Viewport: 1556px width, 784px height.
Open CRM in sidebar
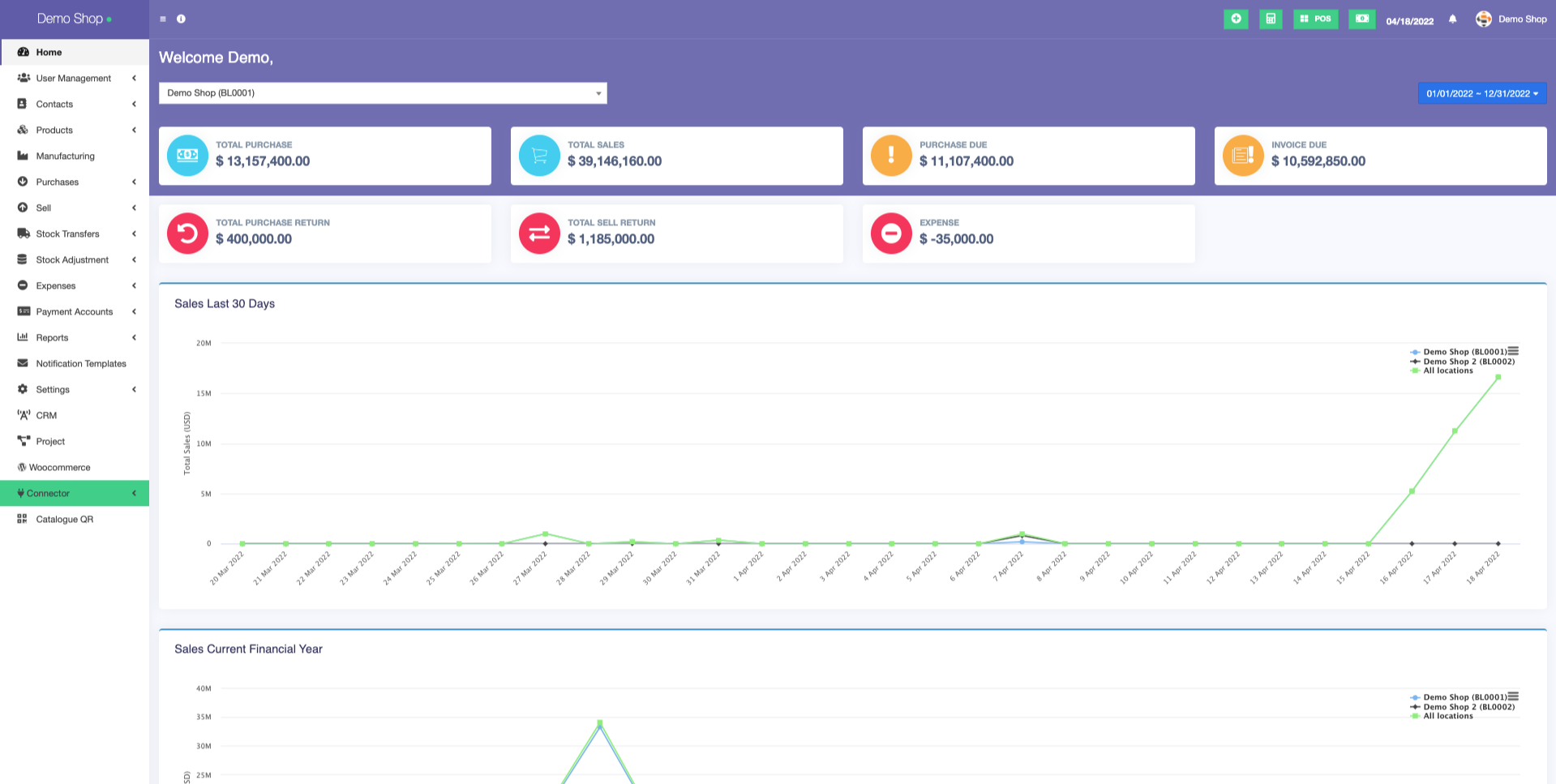75,415
